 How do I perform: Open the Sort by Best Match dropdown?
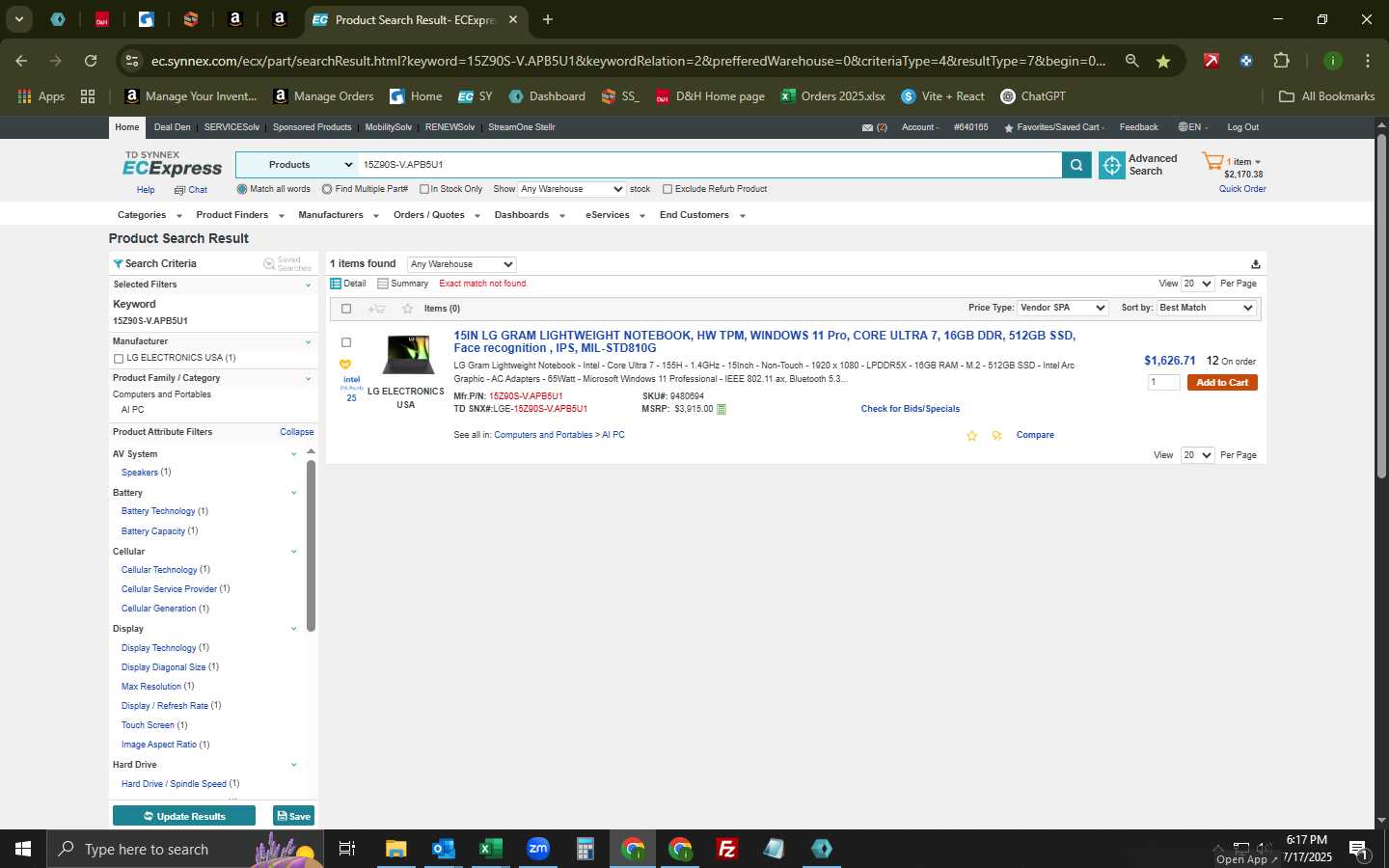[x=1206, y=308]
